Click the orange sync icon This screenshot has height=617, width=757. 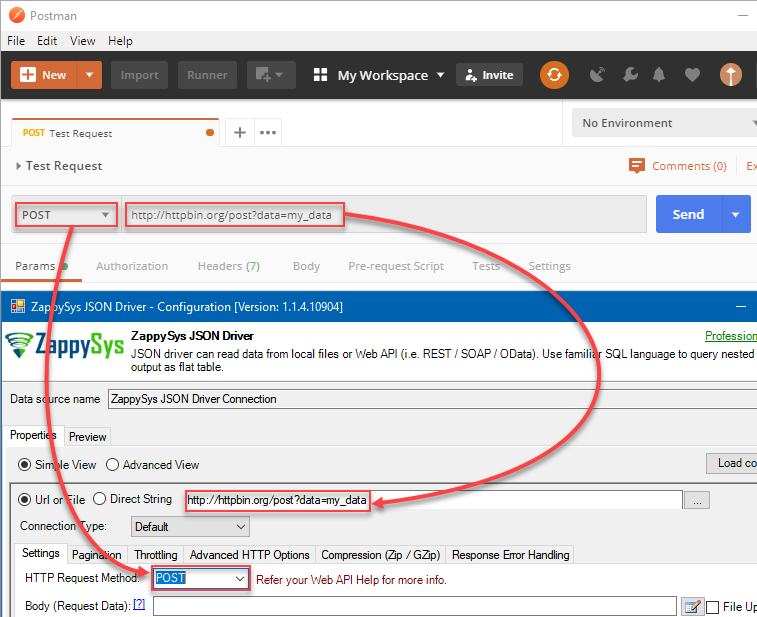(554, 75)
